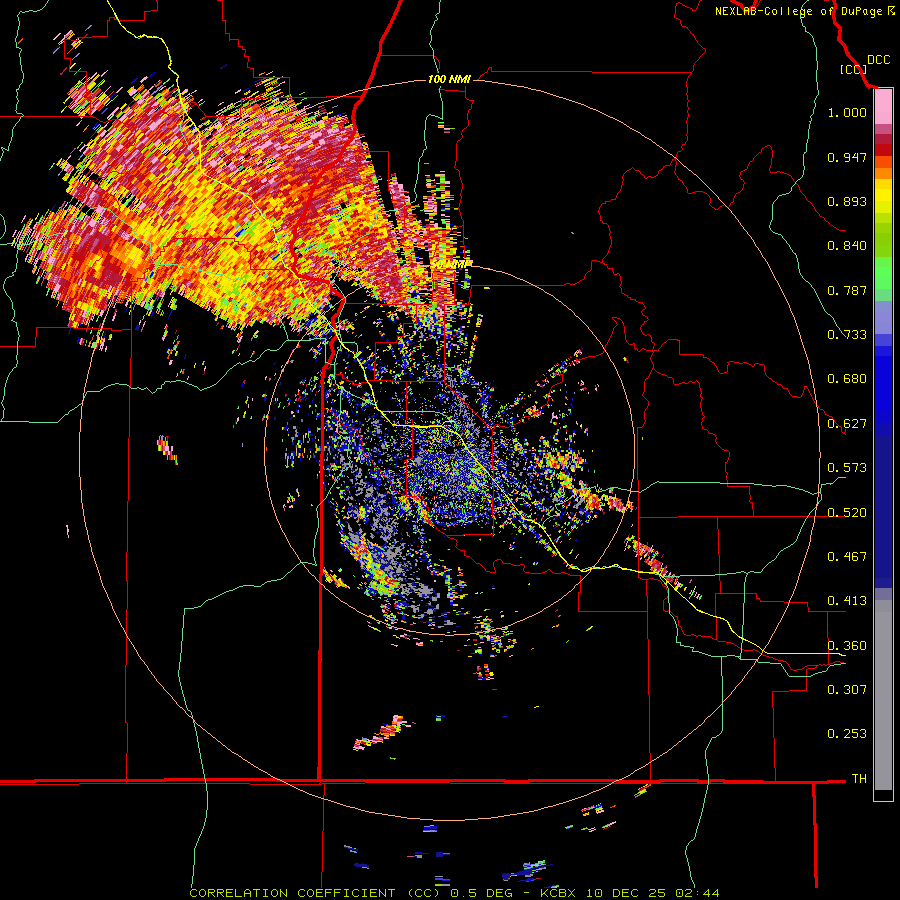Select the 0.413 legend value
This screenshot has height=900, width=900.
847,601
